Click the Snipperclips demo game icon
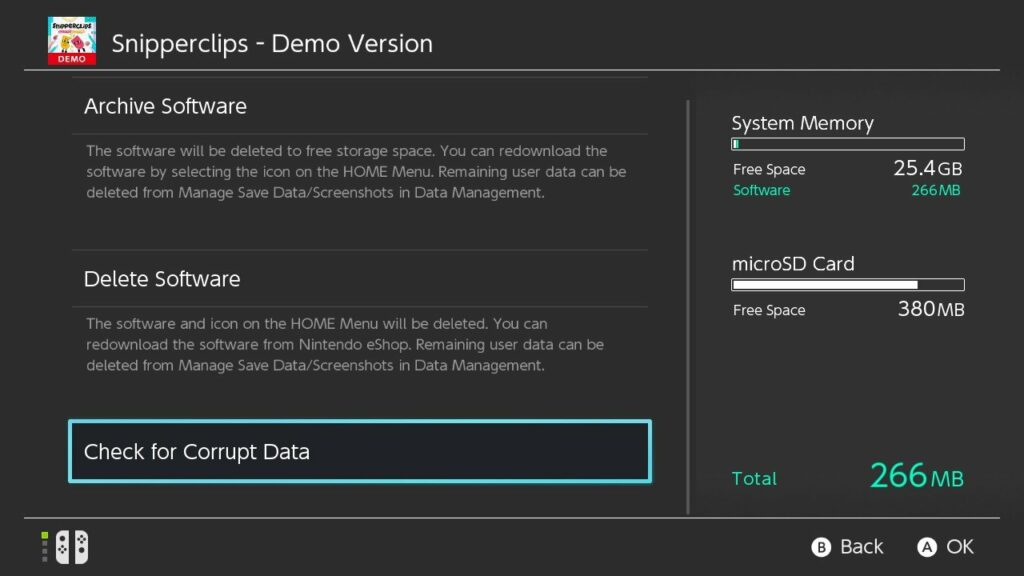The height and width of the screenshot is (576, 1024). click(x=72, y=40)
